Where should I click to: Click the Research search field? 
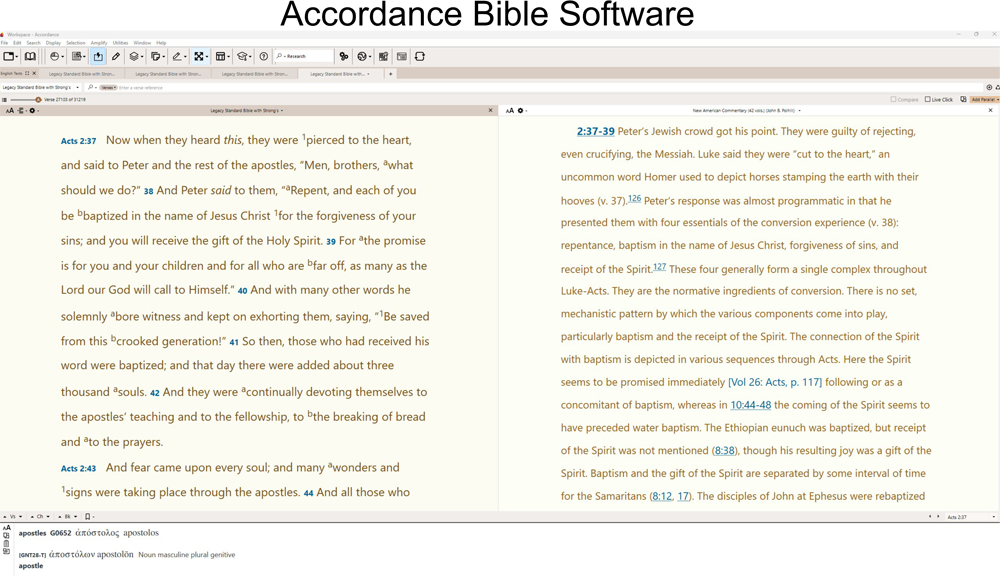tap(304, 56)
